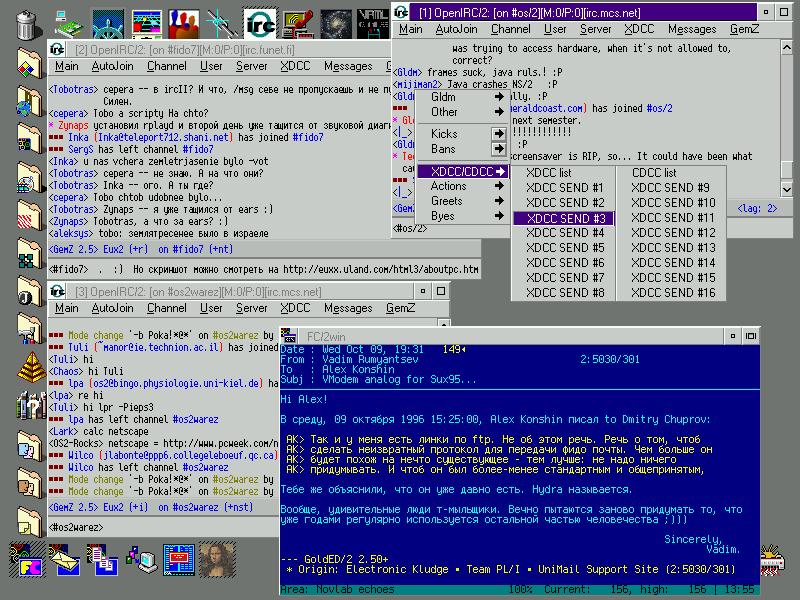
Task: Open the galaxy picture desktop icon
Action: tap(335, 24)
